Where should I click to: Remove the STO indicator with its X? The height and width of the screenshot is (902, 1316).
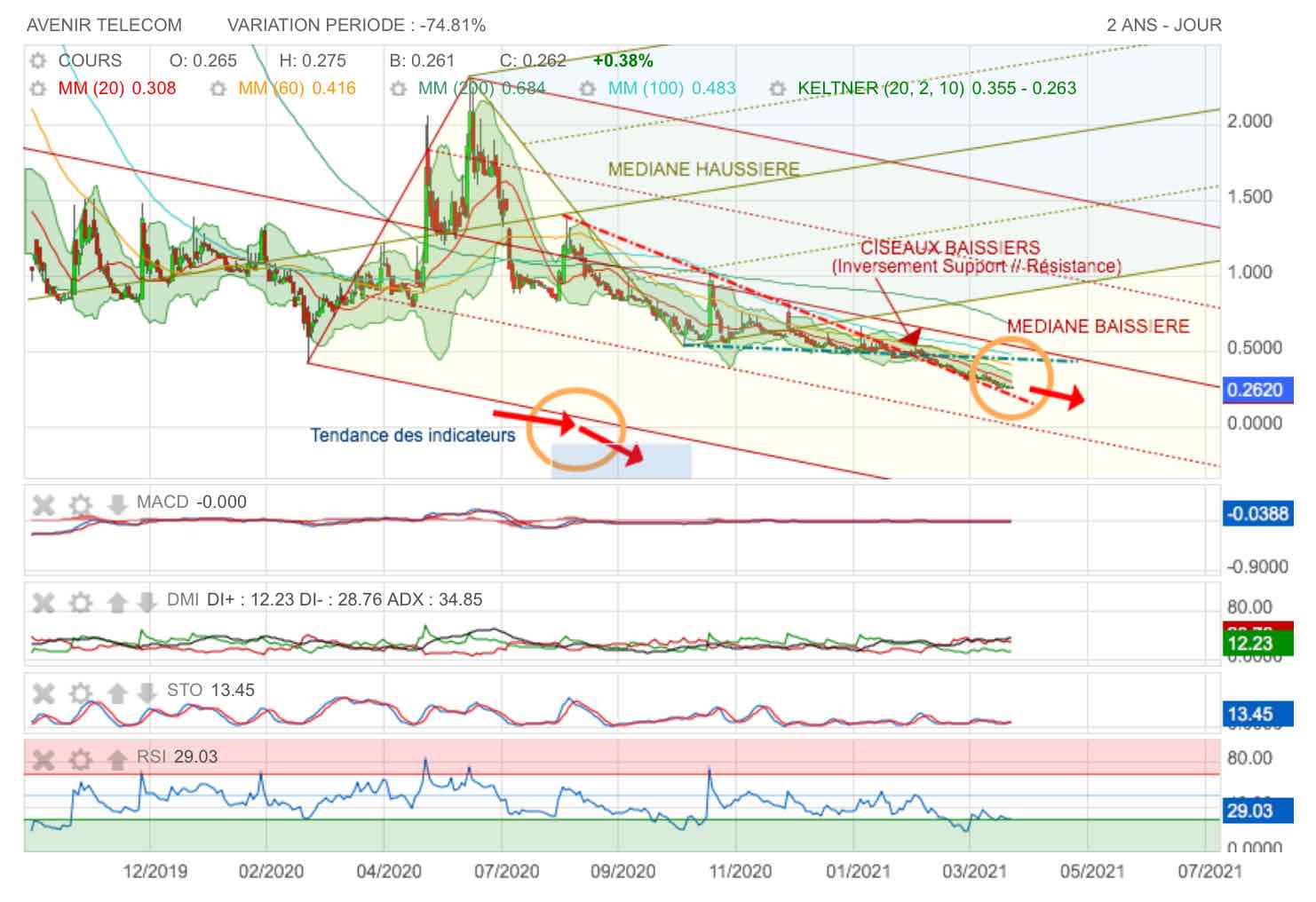[44, 693]
